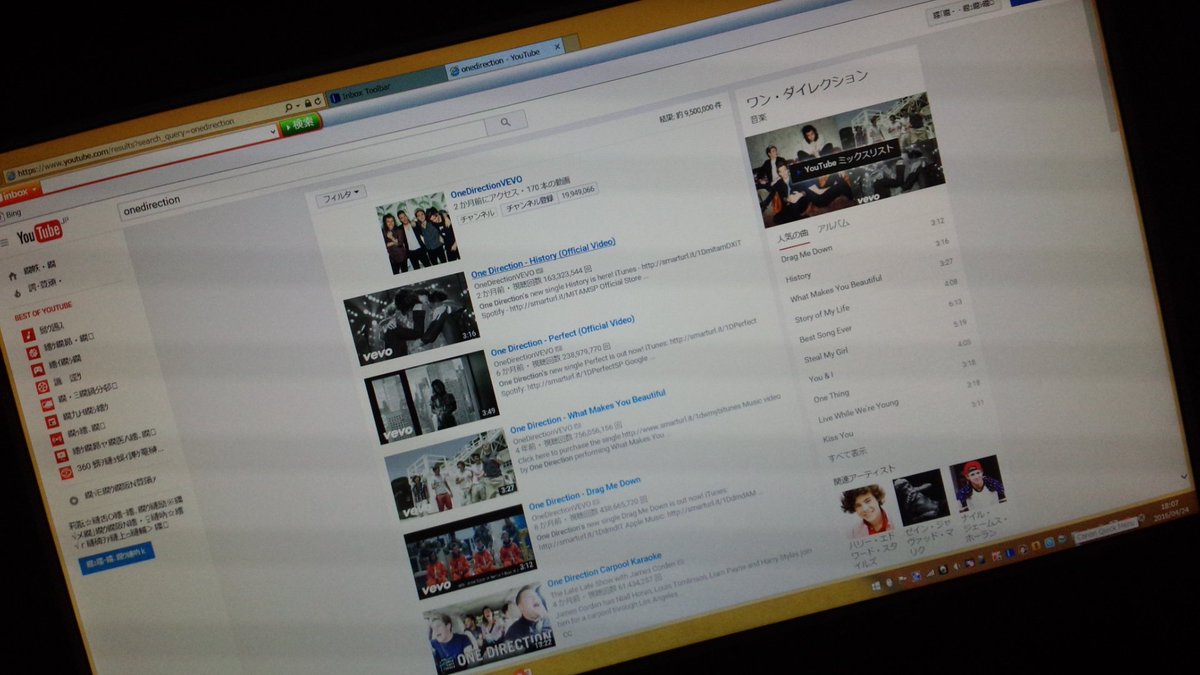
Task: Switch to the Inbox Toolbar tab
Action: 385,92
